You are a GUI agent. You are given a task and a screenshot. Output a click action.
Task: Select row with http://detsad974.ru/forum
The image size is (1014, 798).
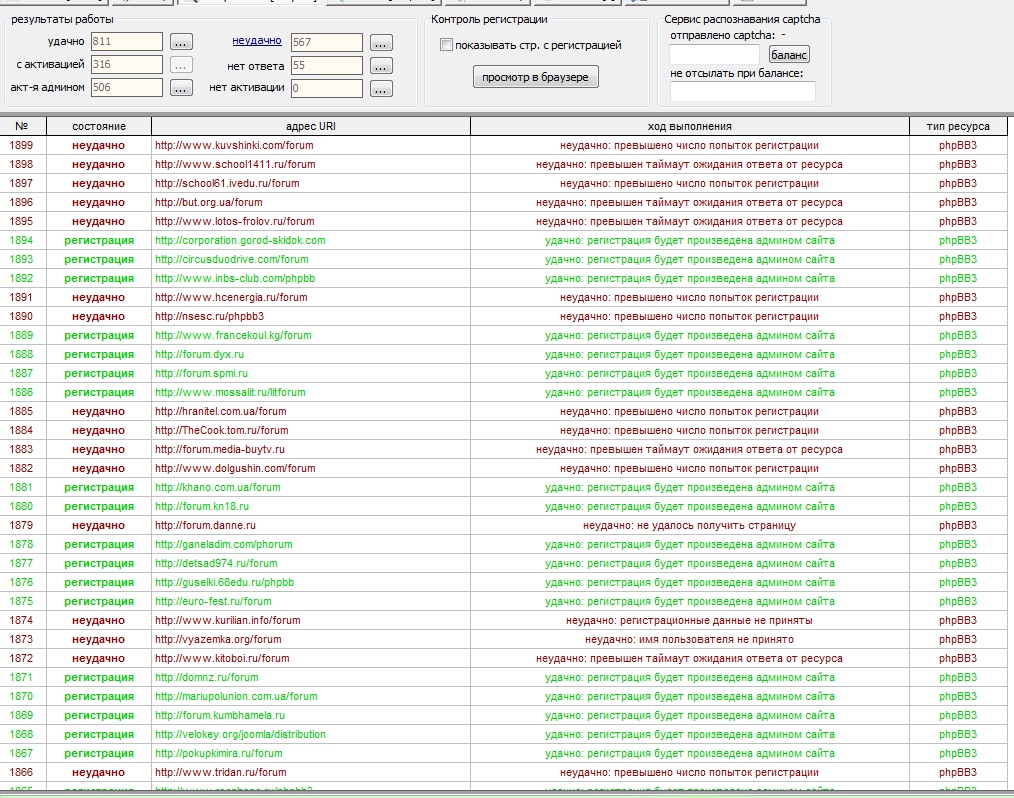(x=504, y=563)
